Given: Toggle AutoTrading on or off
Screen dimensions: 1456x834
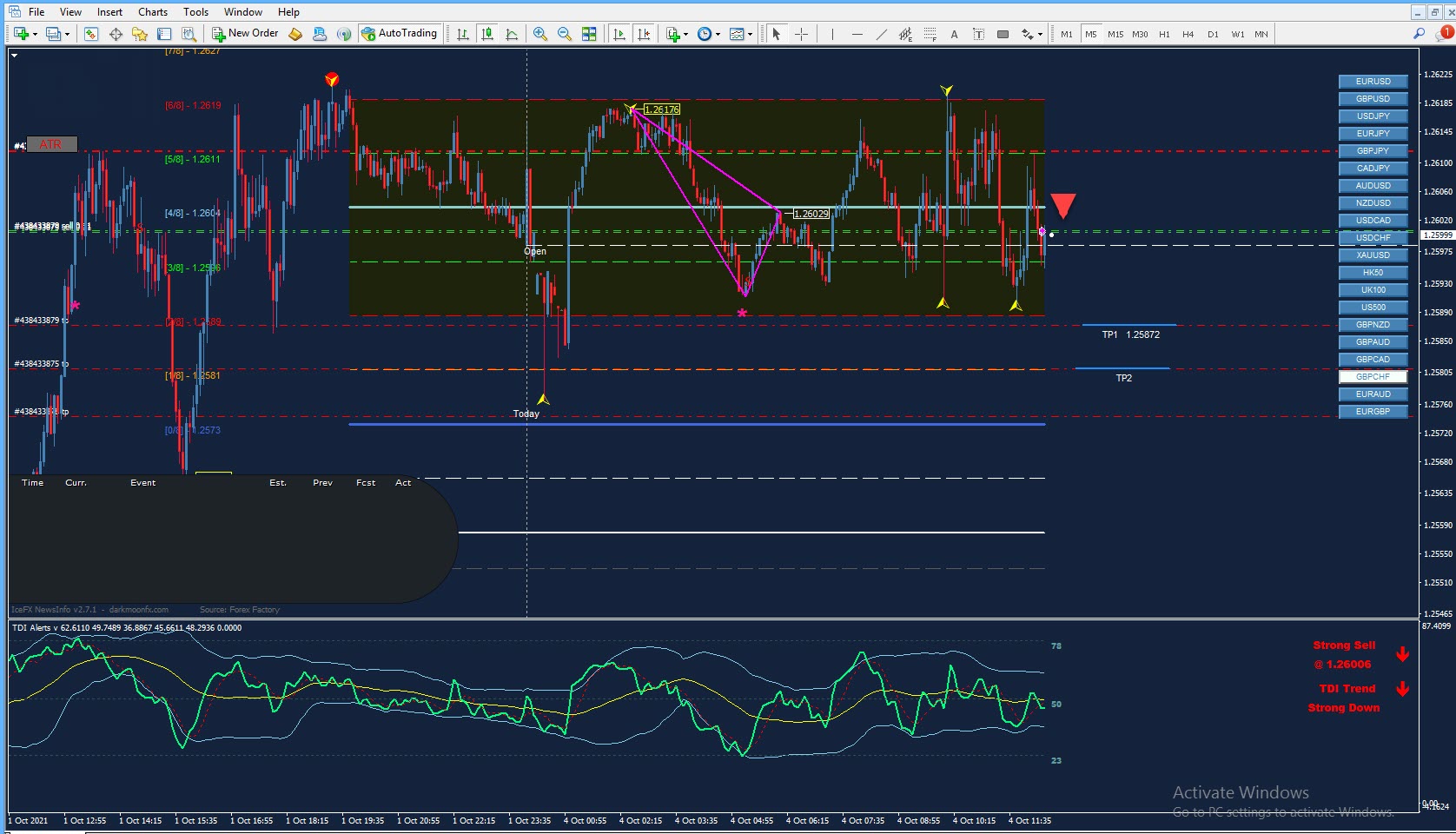Looking at the screenshot, I should [400, 33].
